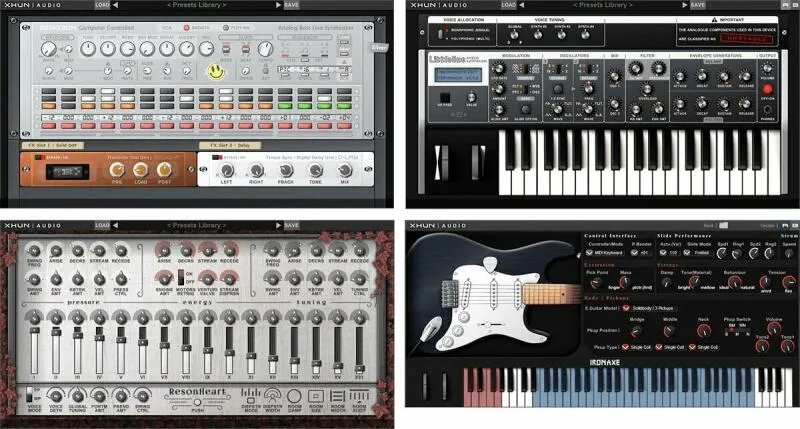The height and width of the screenshot is (429, 800).
Task: Open the Presets Library in the ResonHeart window
Action: [196, 225]
